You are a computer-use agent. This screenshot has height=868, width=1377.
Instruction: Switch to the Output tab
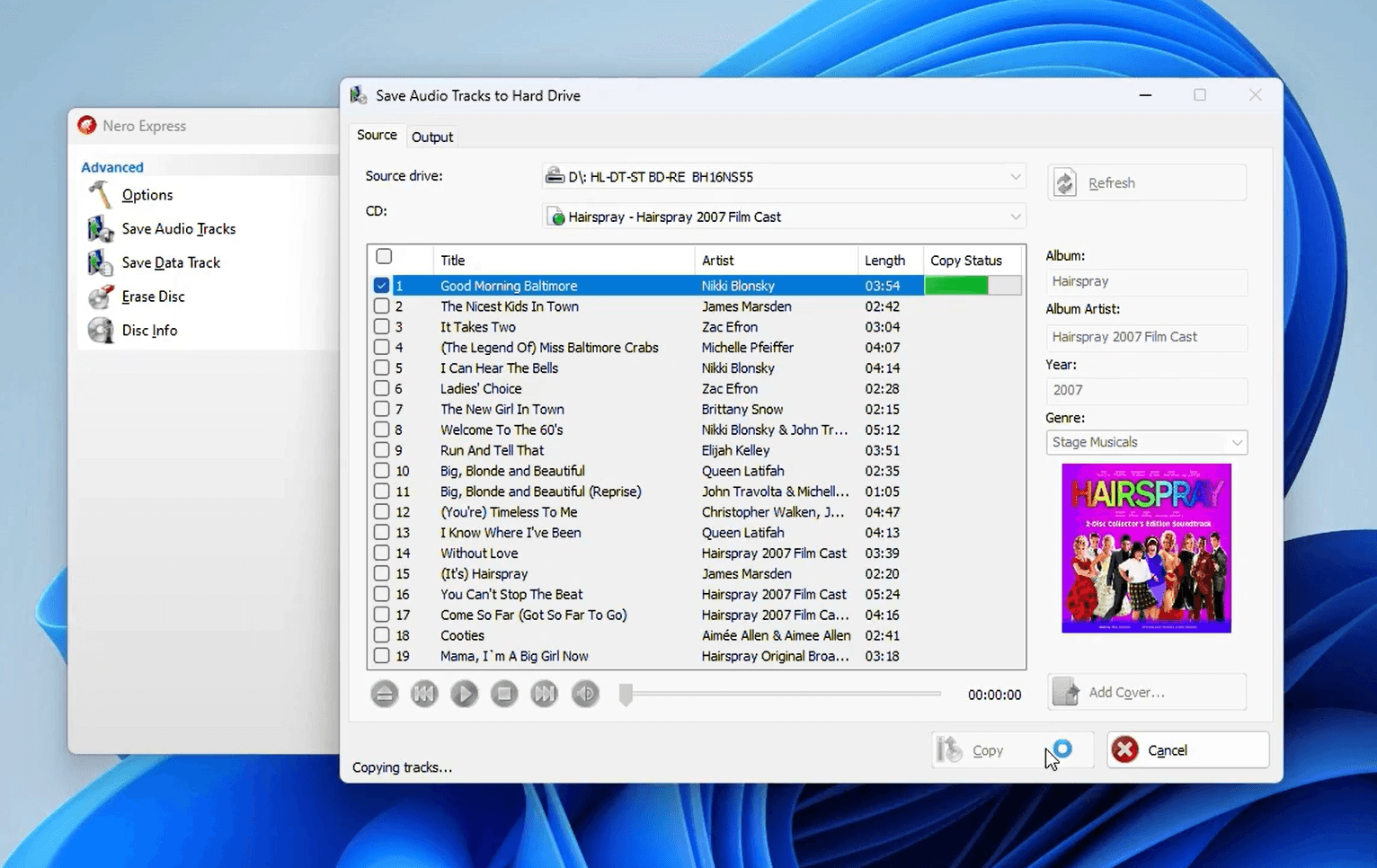point(432,137)
